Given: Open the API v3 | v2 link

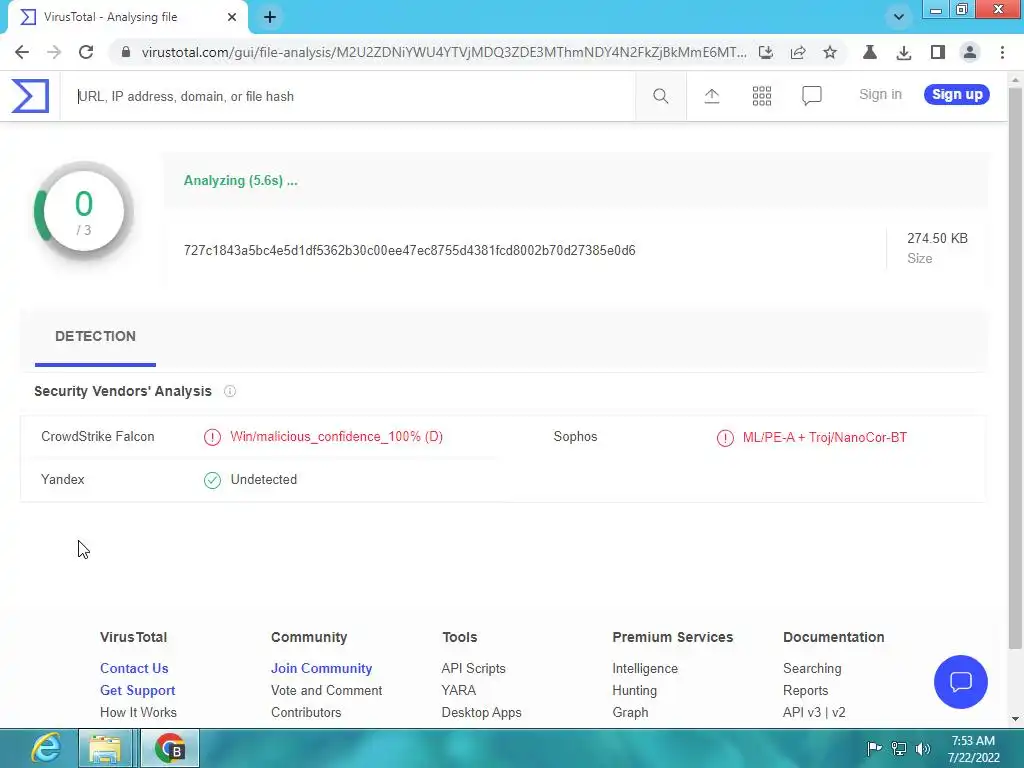Looking at the screenshot, I should 814,712.
